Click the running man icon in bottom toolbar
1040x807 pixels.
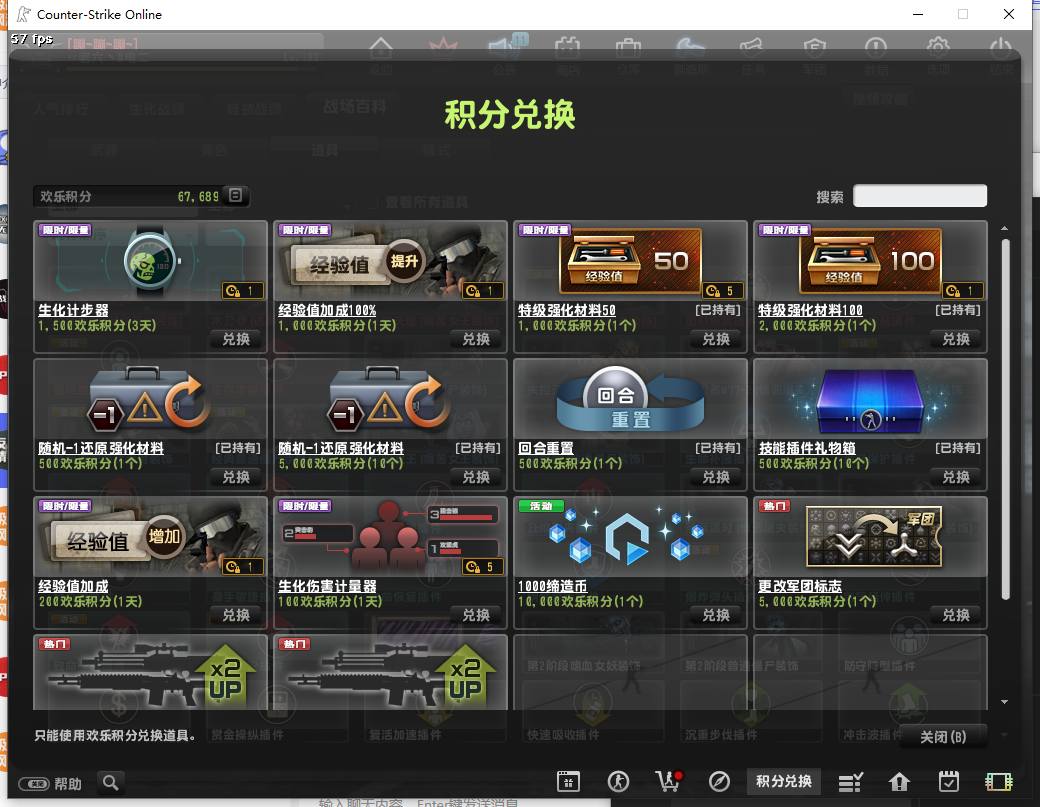click(618, 782)
